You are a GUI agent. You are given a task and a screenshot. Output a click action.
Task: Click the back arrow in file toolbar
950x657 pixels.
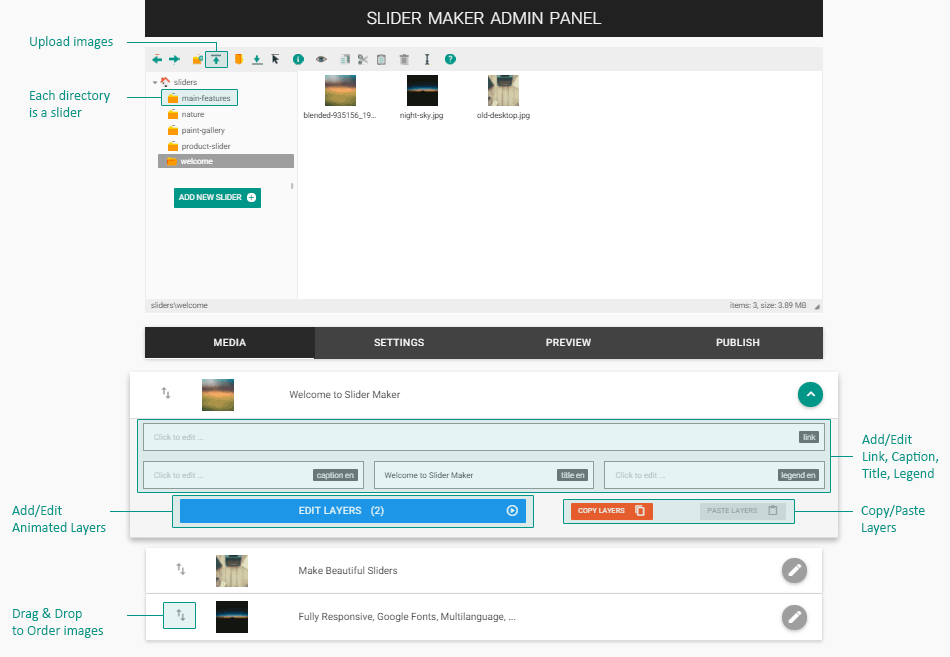coord(157,59)
